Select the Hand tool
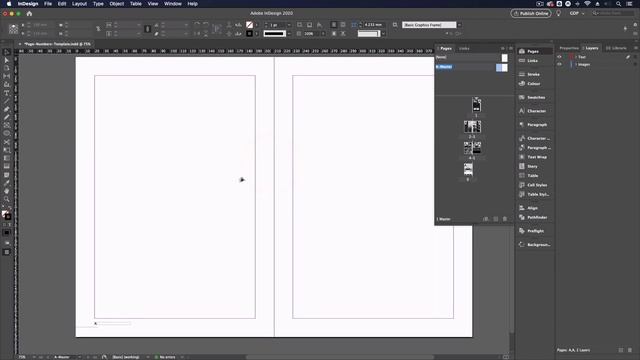Image resolution: width=640 pixels, height=360 pixels. (x=7, y=191)
